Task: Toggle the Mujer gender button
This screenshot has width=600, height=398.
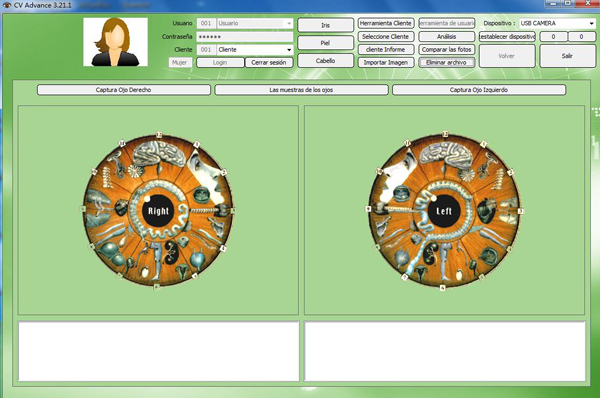Action: [180, 62]
